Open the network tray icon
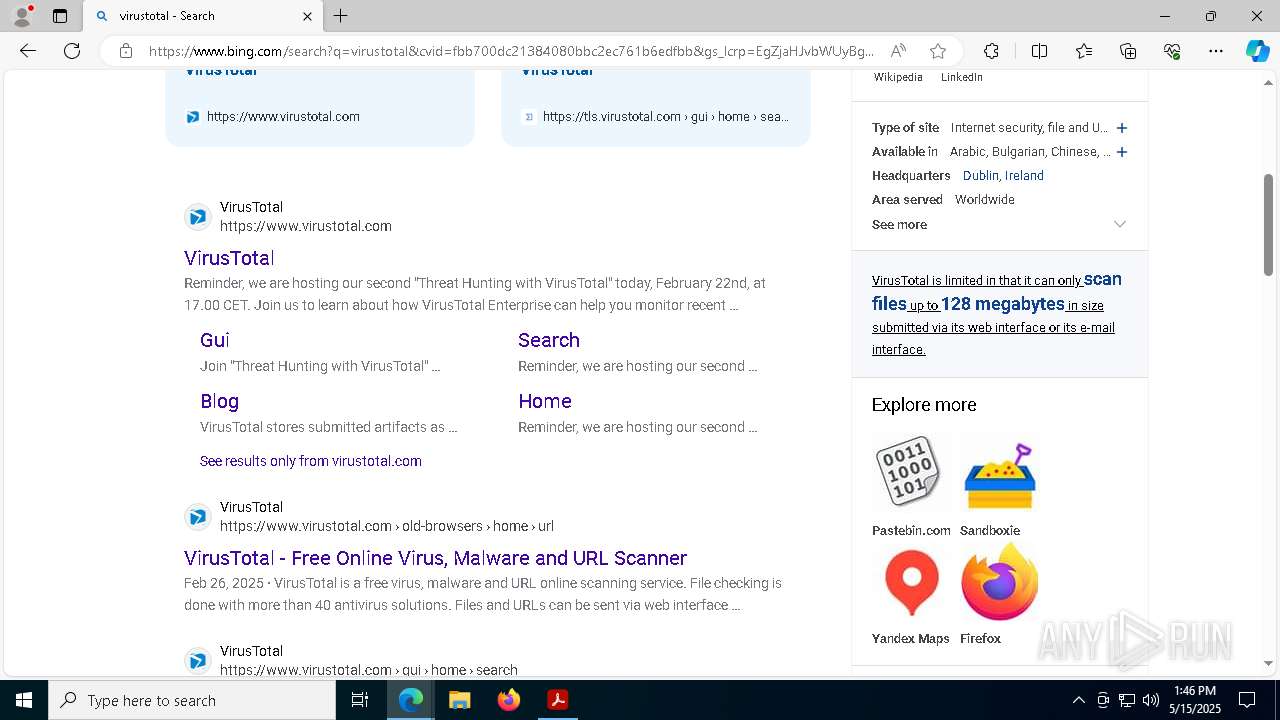This screenshot has width=1280, height=720. [1127, 700]
